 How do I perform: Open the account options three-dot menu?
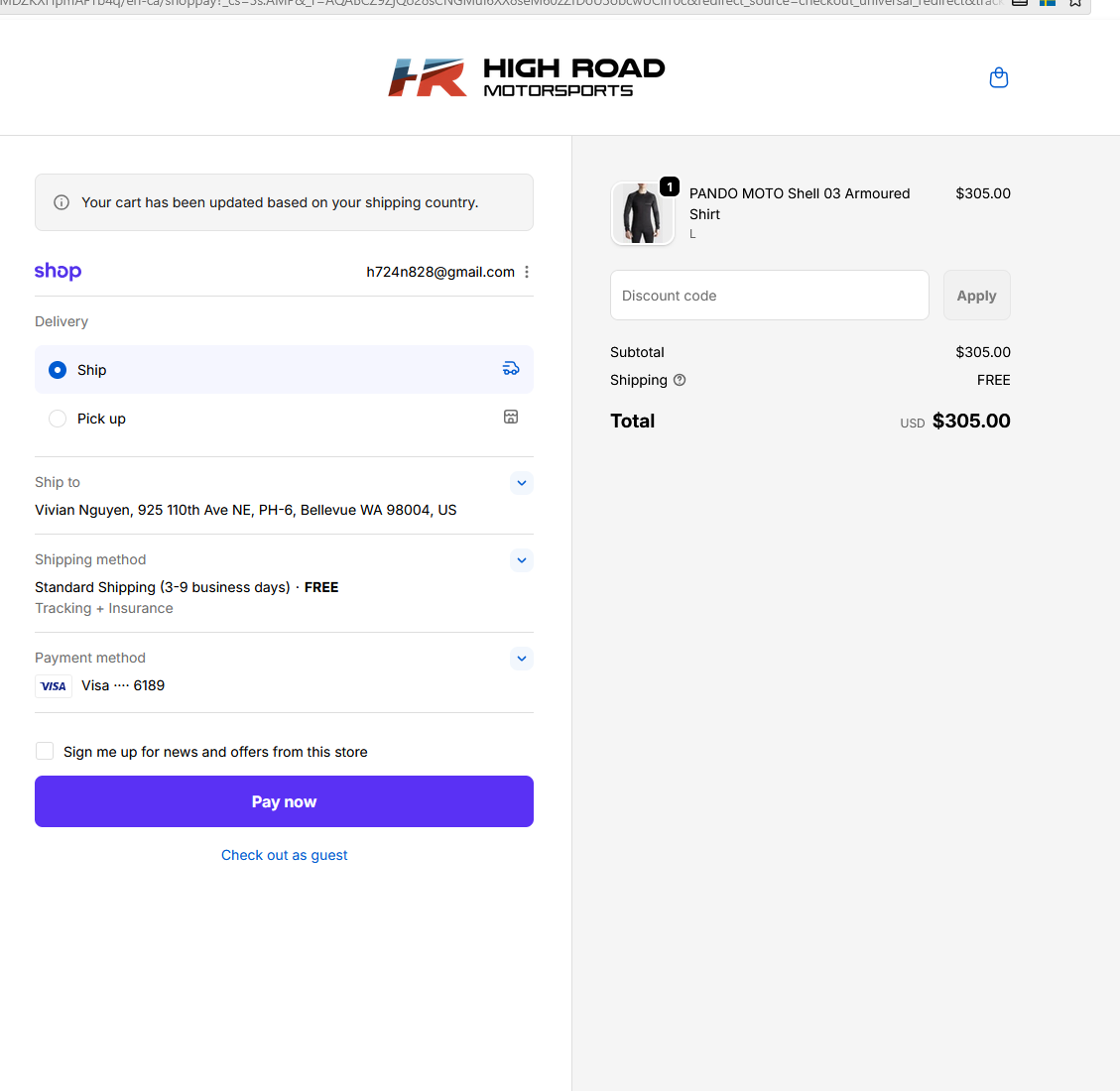(527, 272)
